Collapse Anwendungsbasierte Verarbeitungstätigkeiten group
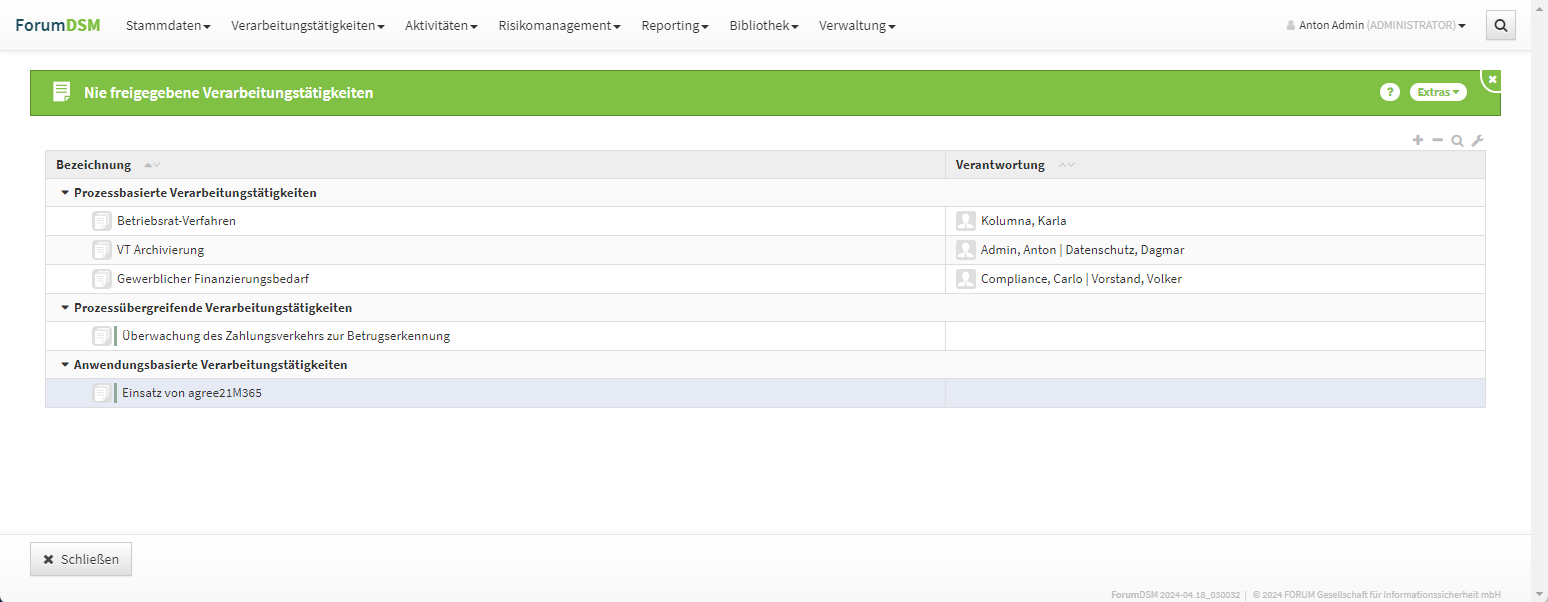 coord(65,365)
